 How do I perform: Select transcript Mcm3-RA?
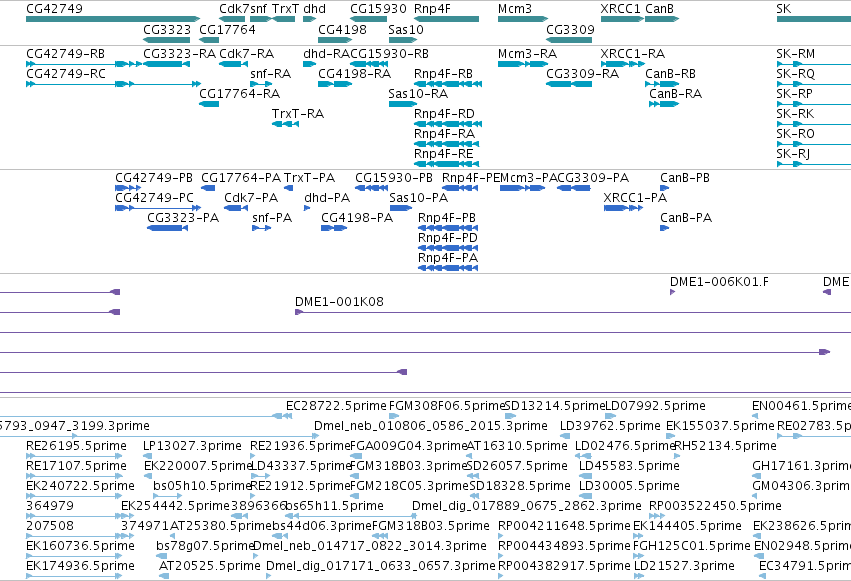click(x=523, y=64)
